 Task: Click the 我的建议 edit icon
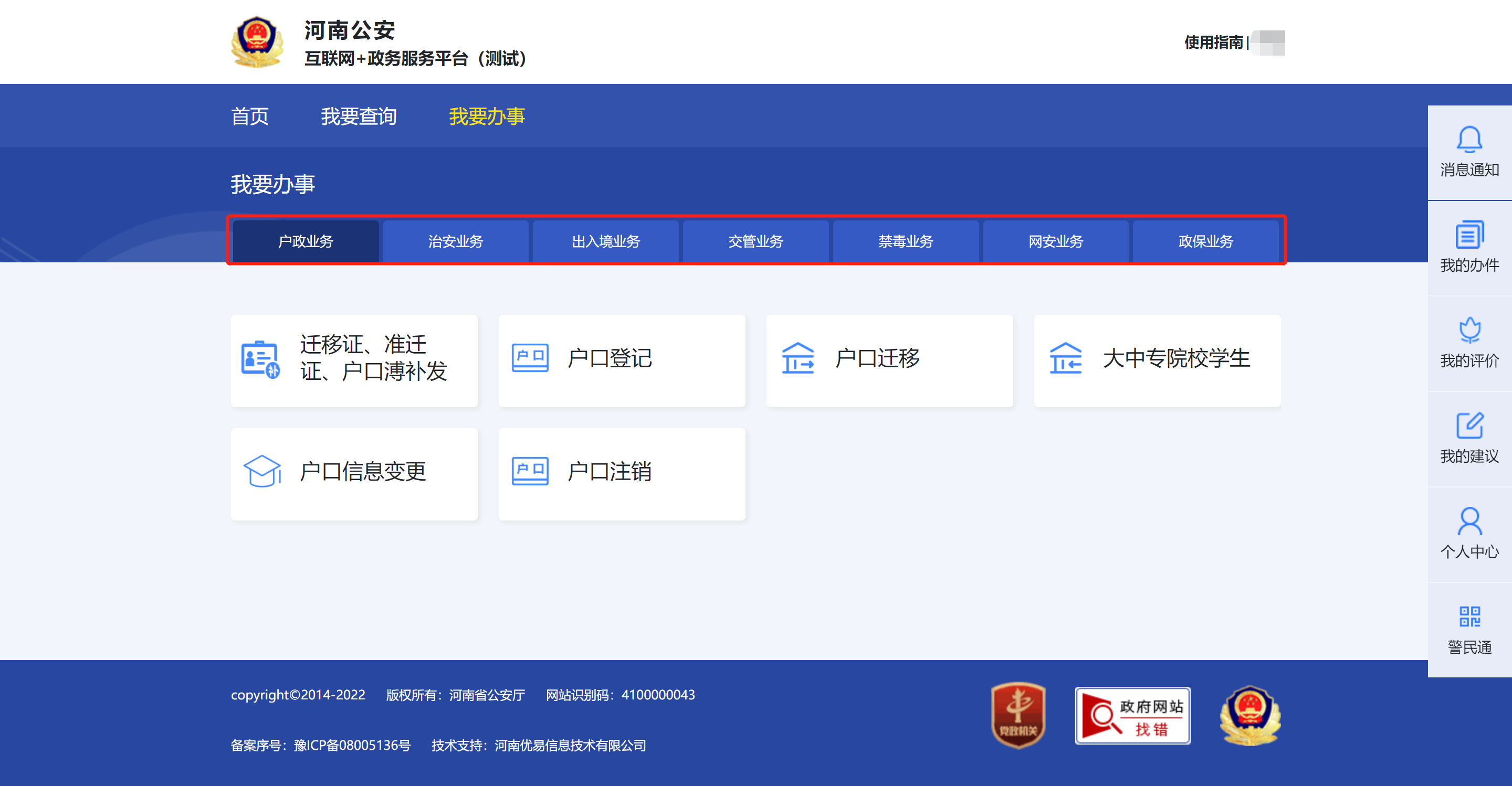pyautogui.click(x=1469, y=426)
